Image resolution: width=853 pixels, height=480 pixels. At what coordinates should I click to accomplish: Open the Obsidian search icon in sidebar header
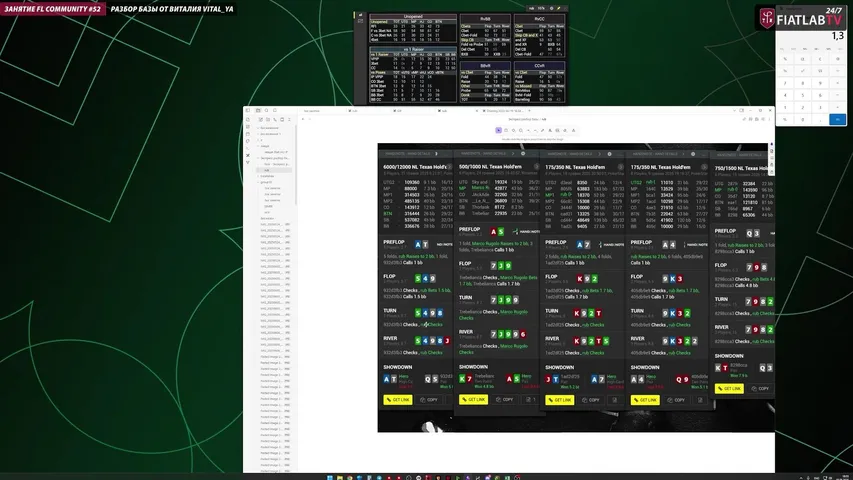point(267,110)
